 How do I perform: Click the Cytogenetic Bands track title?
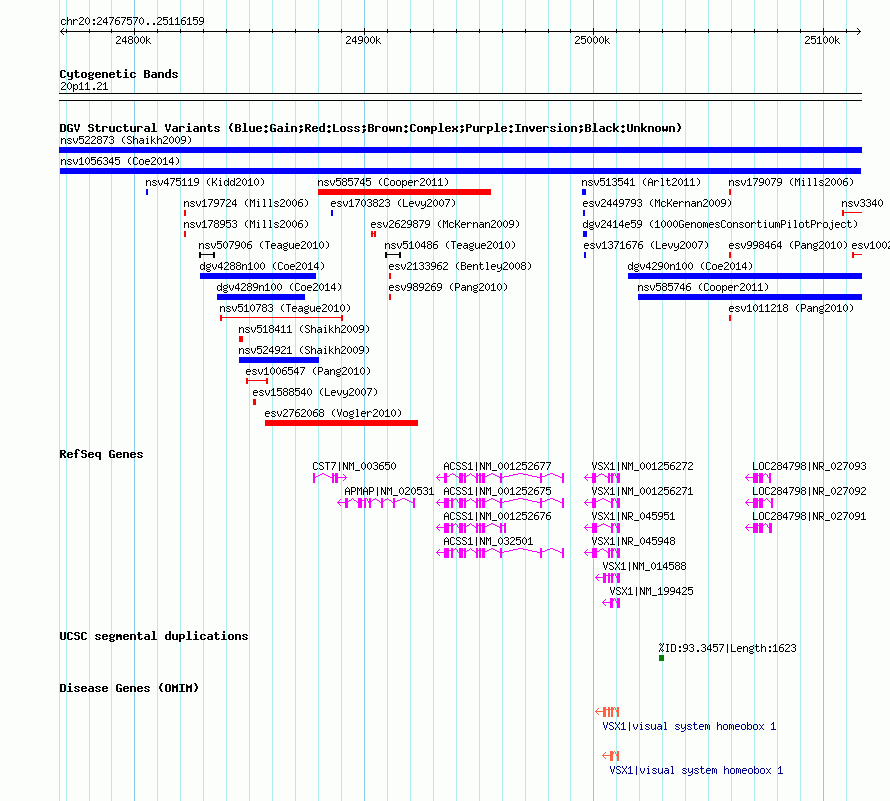(119, 74)
